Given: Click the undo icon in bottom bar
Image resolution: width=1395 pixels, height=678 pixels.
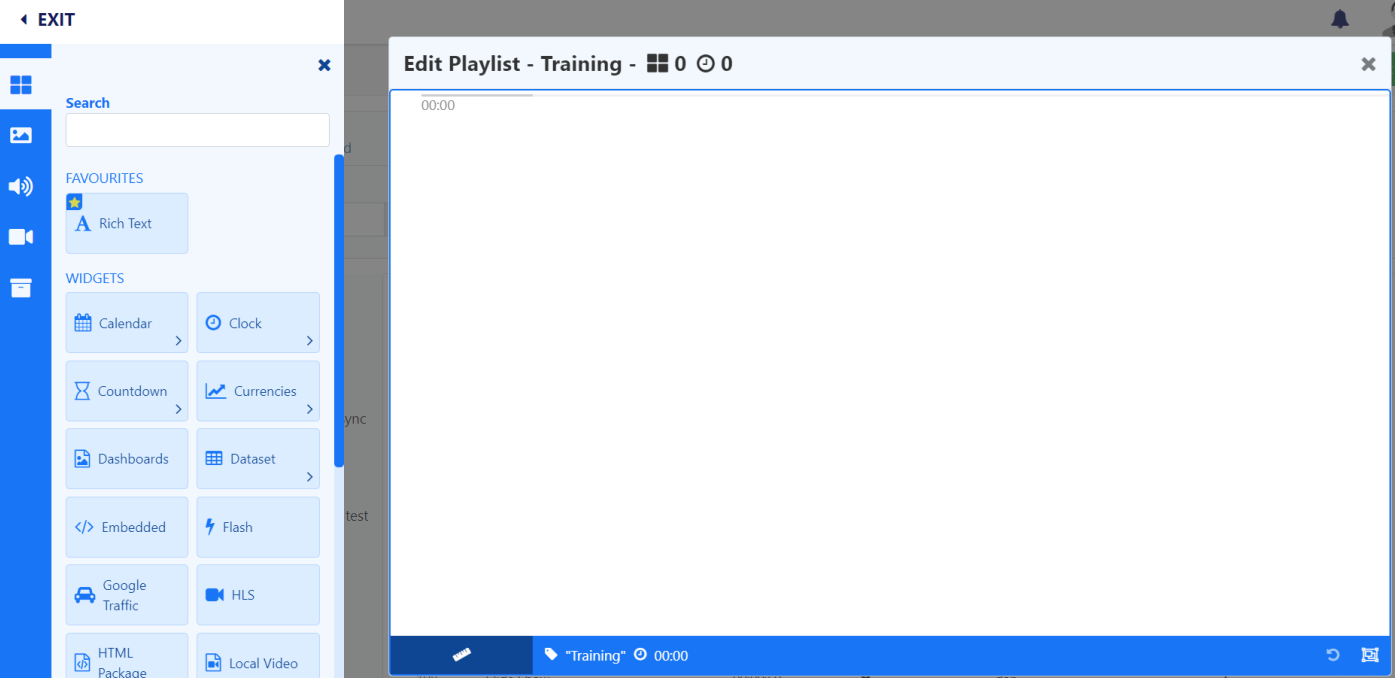Looking at the screenshot, I should (1332, 655).
